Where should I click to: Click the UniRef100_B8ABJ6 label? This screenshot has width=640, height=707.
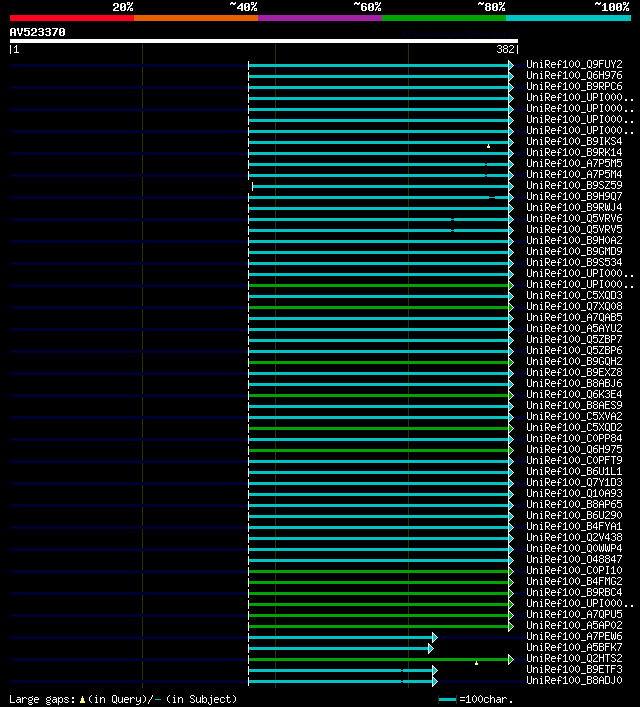click(x=574, y=383)
